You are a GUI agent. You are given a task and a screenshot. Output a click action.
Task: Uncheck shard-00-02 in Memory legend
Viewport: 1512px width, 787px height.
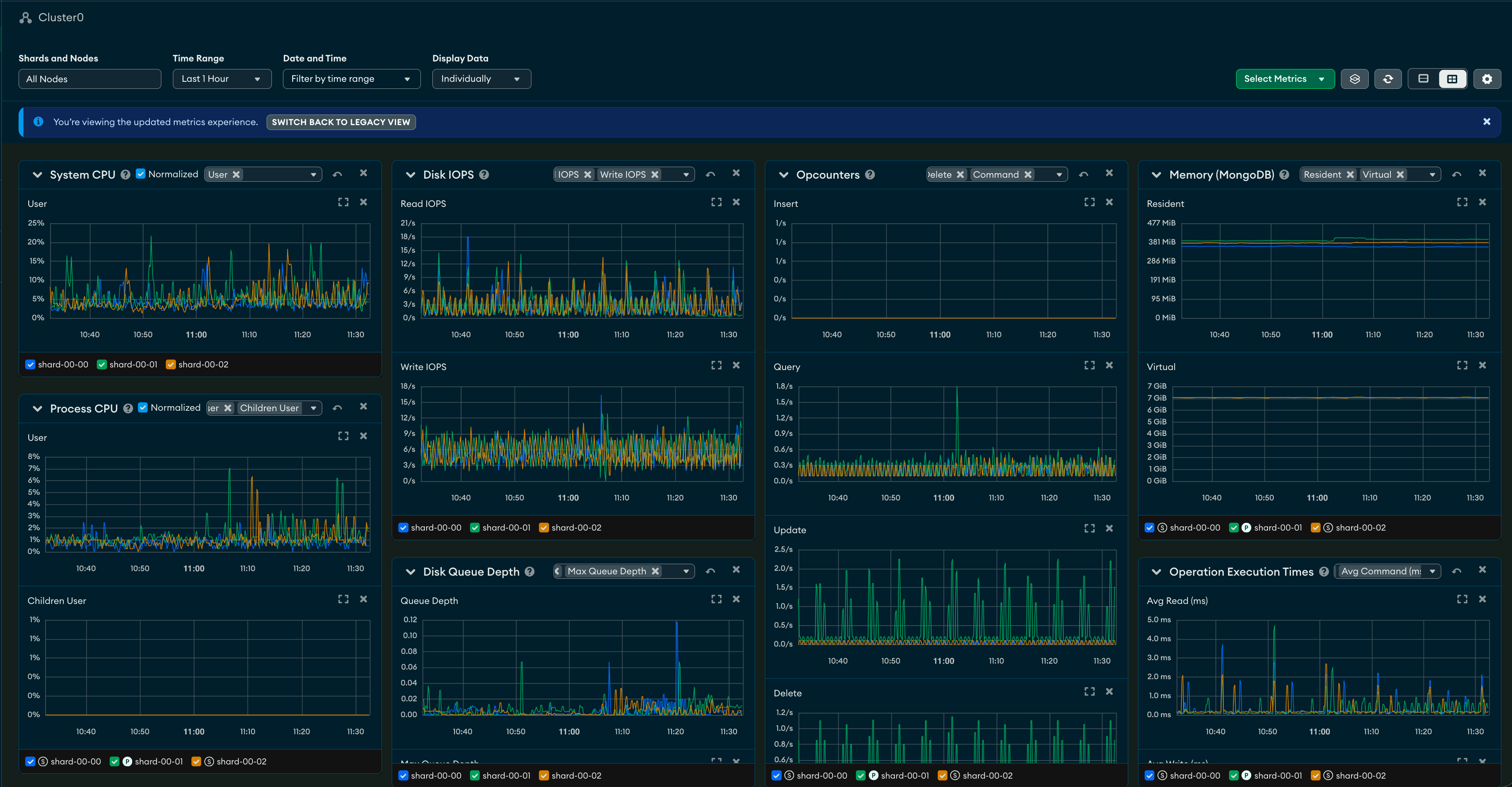coord(1315,527)
